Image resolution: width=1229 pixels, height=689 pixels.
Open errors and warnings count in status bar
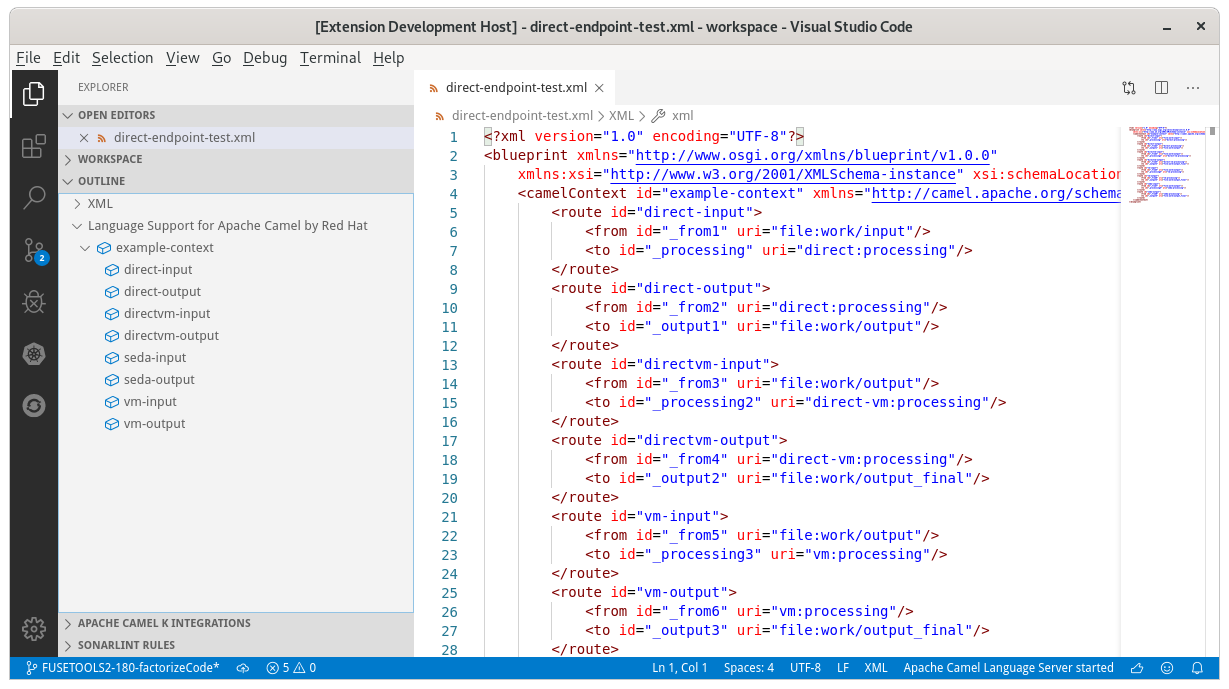291,668
